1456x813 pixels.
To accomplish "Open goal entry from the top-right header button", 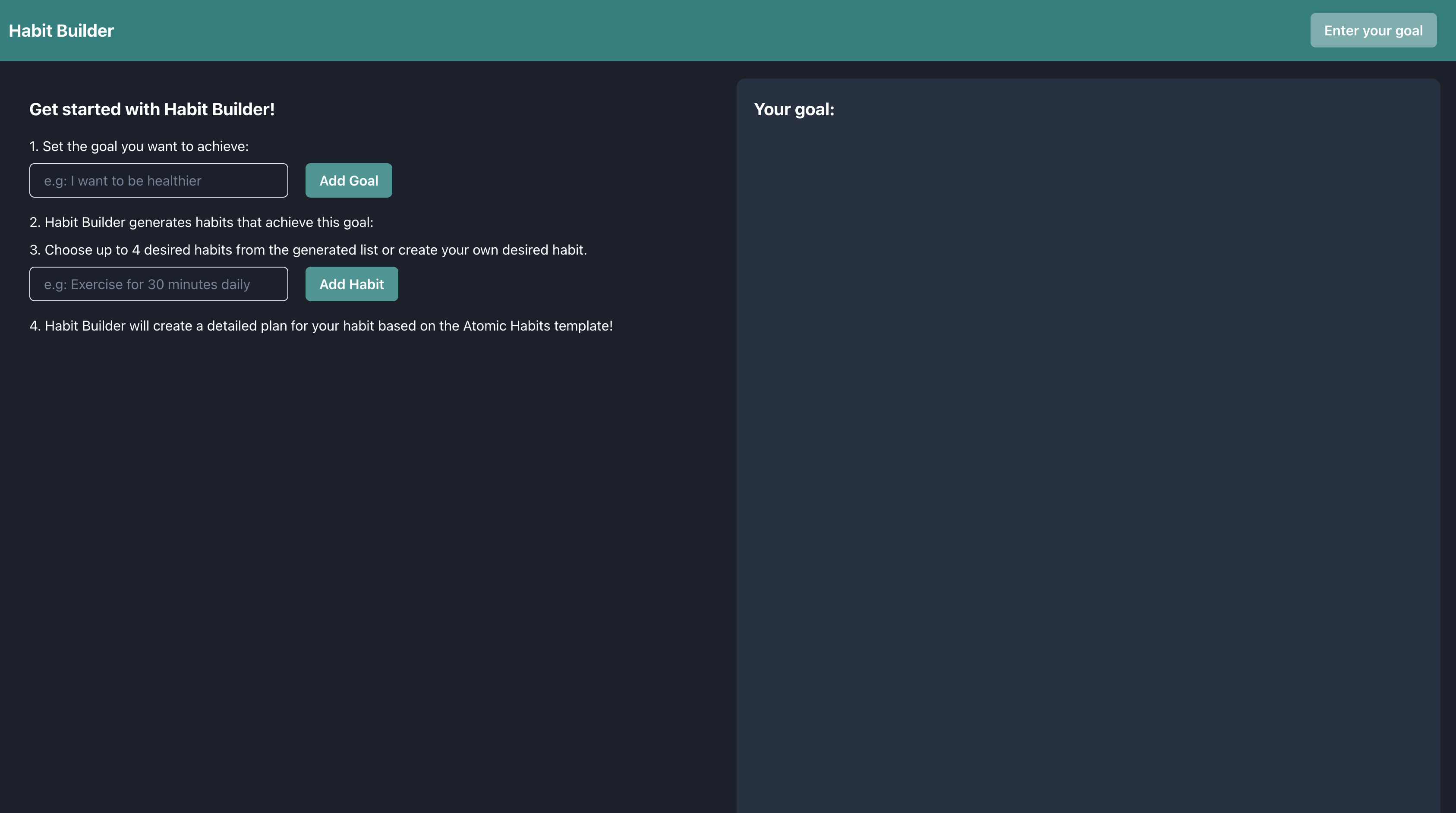I will coord(1372,31).
